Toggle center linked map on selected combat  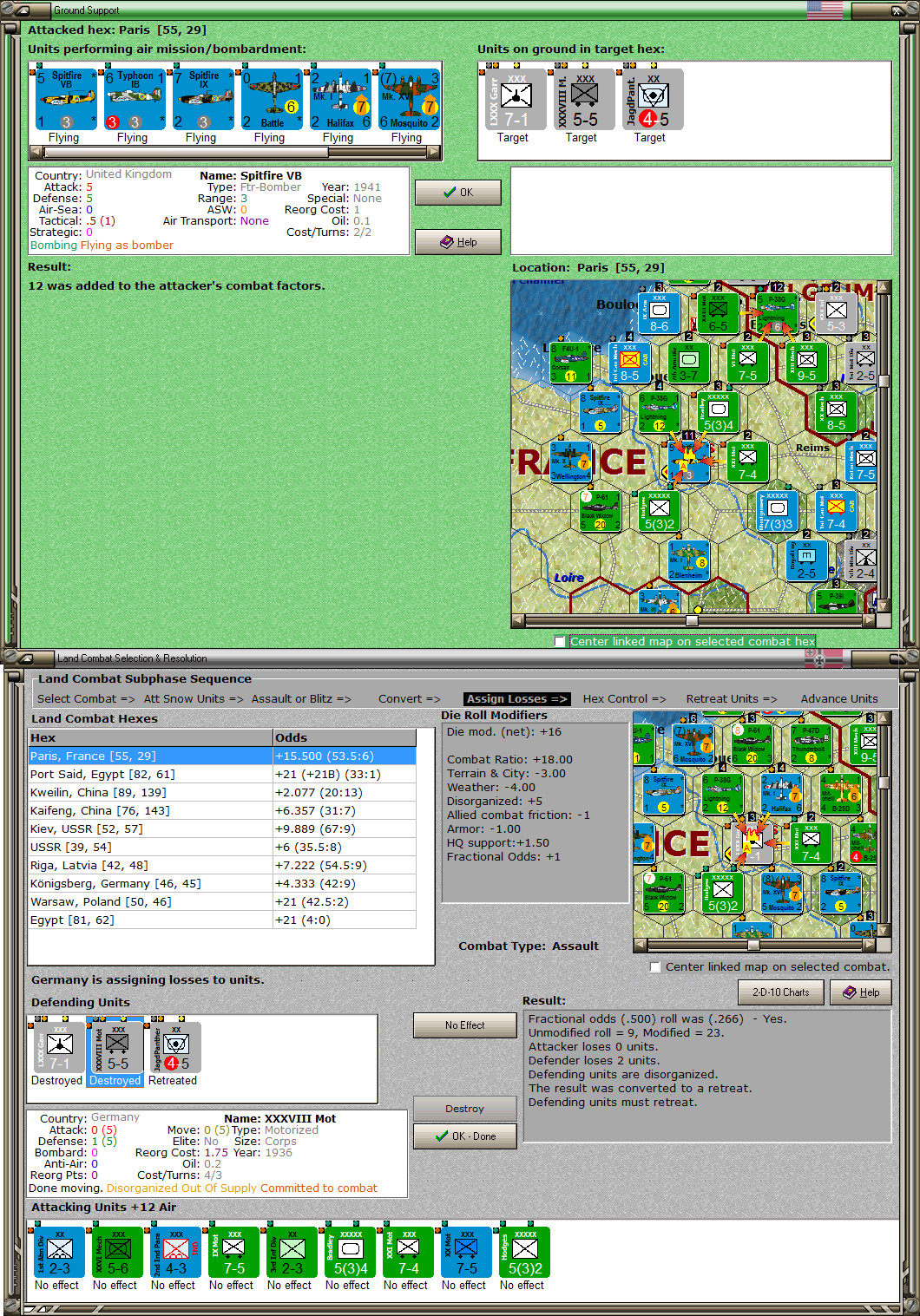click(655, 966)
